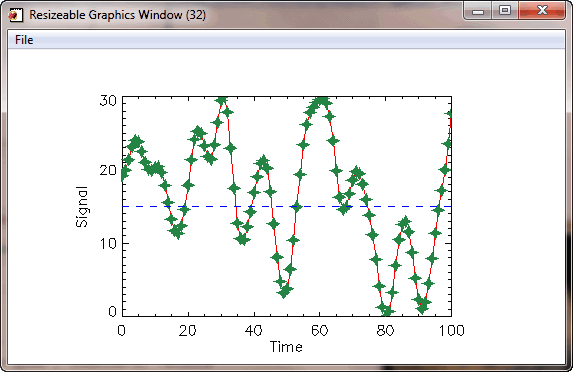Click the 'Time' x-axis title
Image resolution: width=573 pixels, height=372 pixels.
click(286, 346)
